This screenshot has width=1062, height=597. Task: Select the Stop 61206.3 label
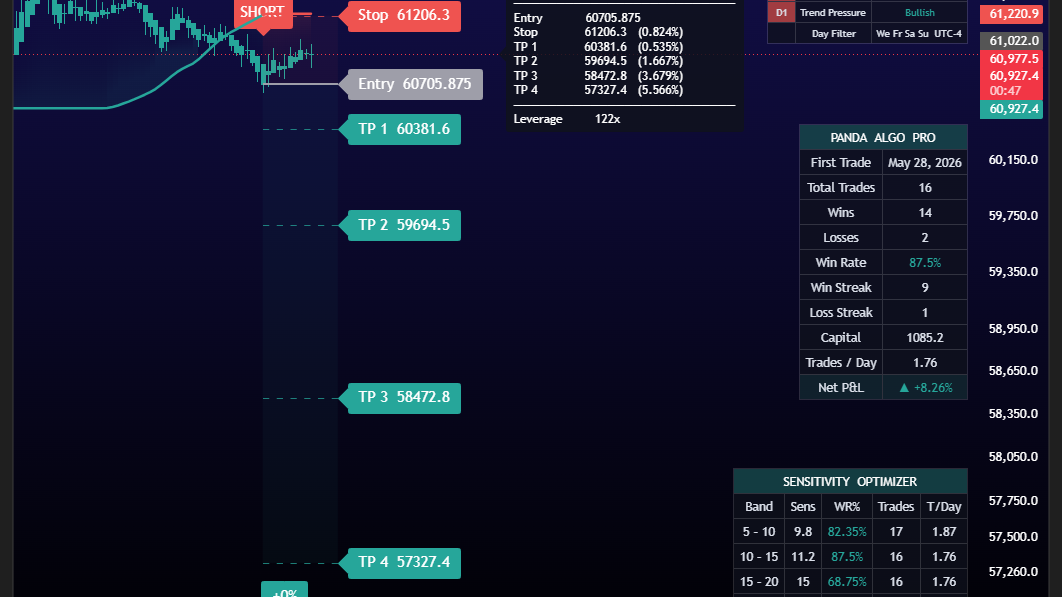coord(404,16)
